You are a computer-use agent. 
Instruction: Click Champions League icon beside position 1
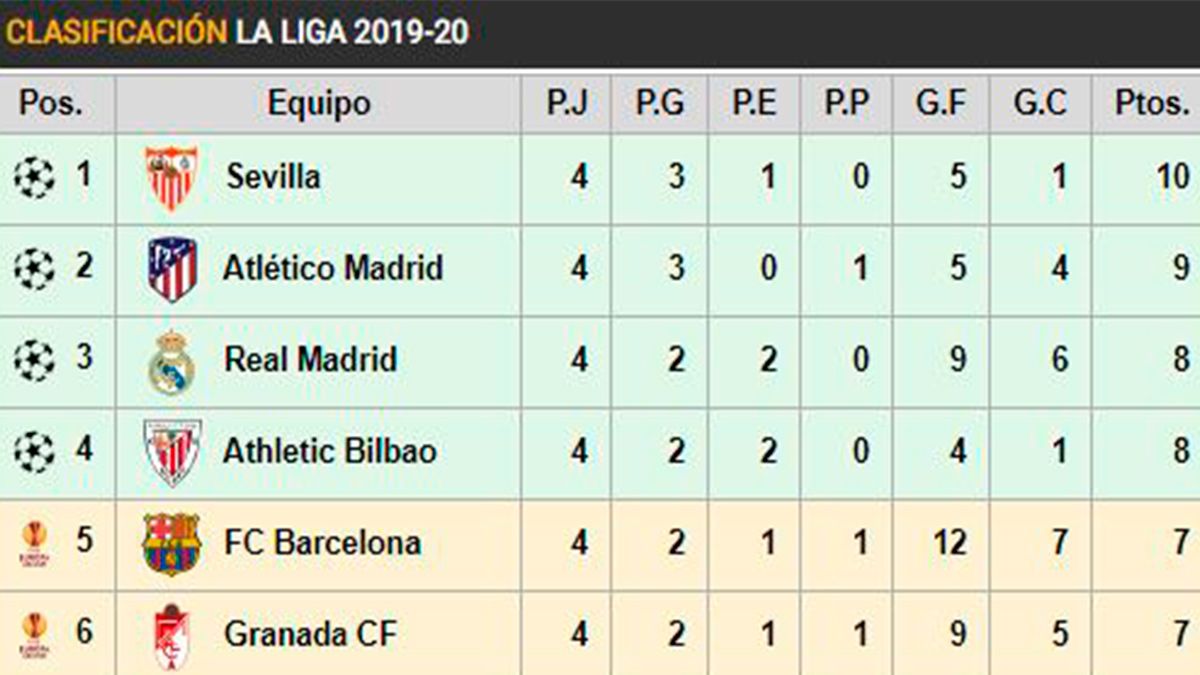tap(34, 178)
